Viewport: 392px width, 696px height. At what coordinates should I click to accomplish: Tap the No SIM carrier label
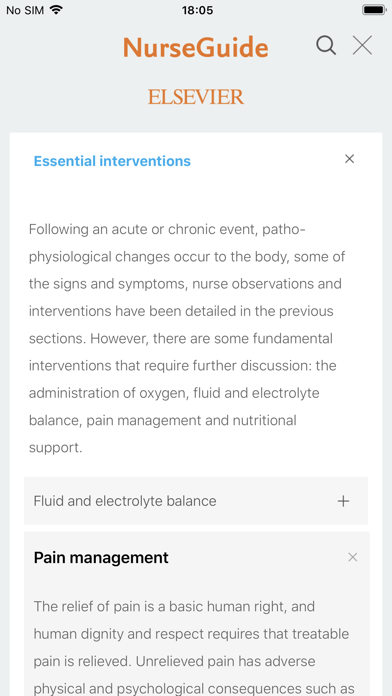[25, 10]
